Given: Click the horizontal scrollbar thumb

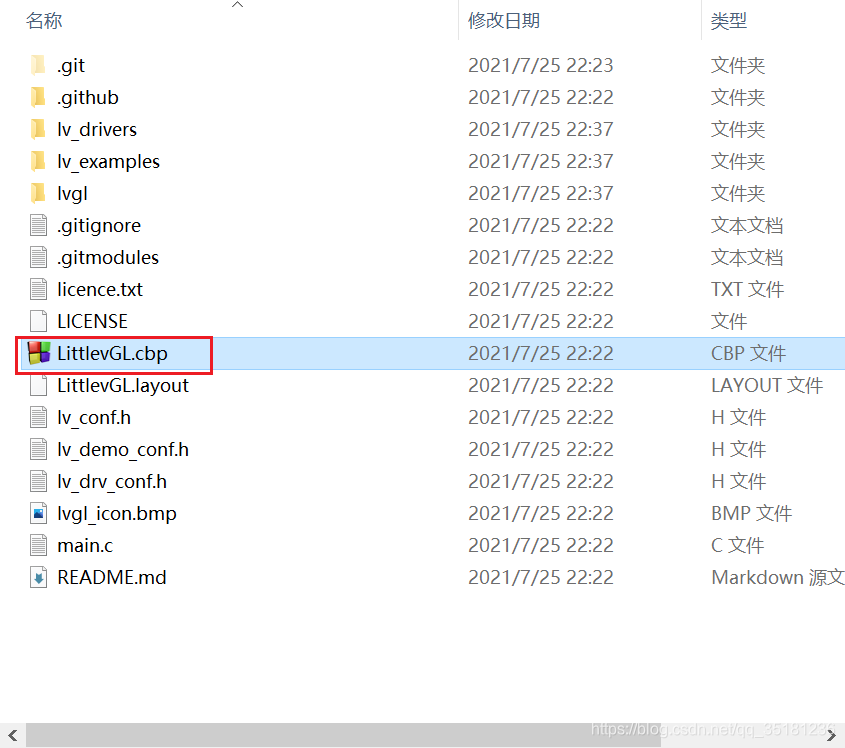Looking at the screenshot, I should tap(343, 735).
